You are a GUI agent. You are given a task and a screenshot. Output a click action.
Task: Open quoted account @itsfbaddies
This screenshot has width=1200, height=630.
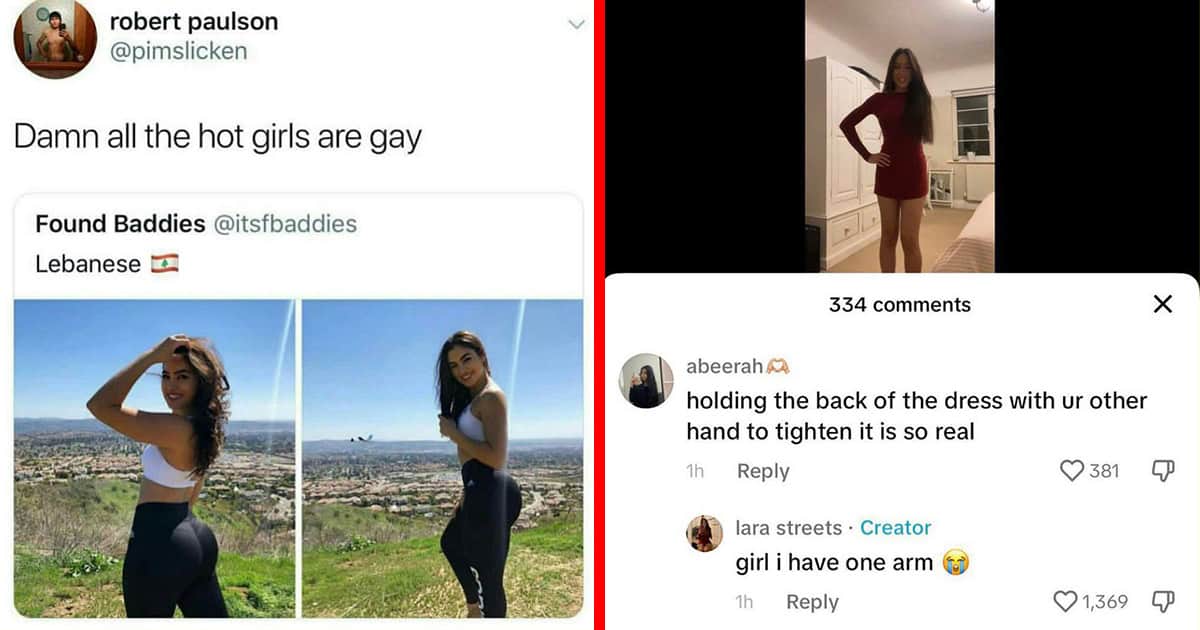[285, 224]
